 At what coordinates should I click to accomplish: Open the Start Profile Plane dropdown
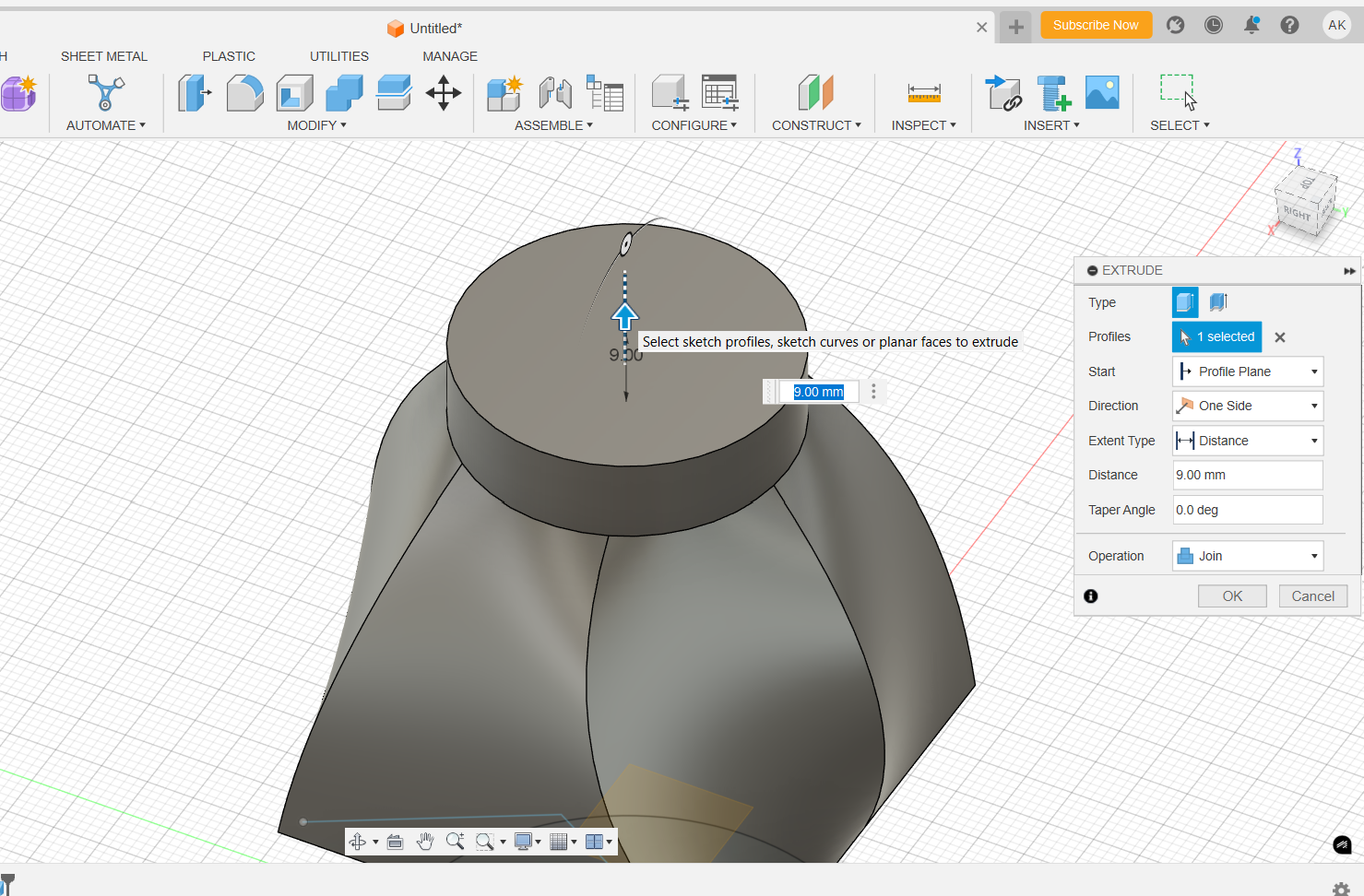tap(1248, 371)
